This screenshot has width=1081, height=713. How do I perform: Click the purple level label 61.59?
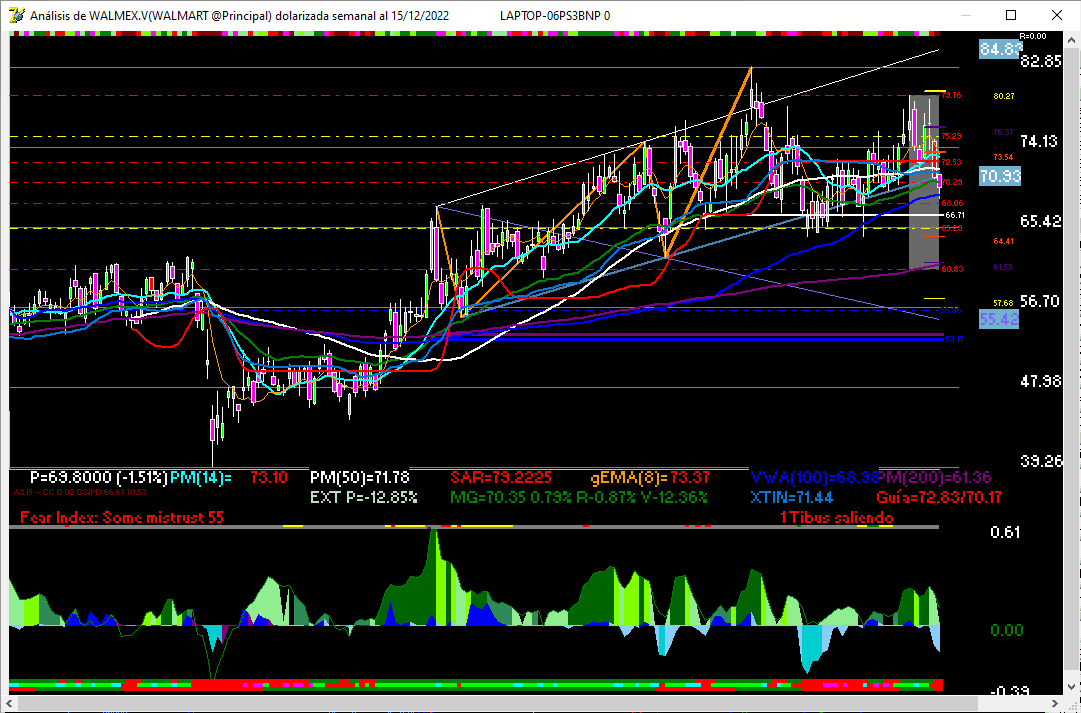point(1003,267)
